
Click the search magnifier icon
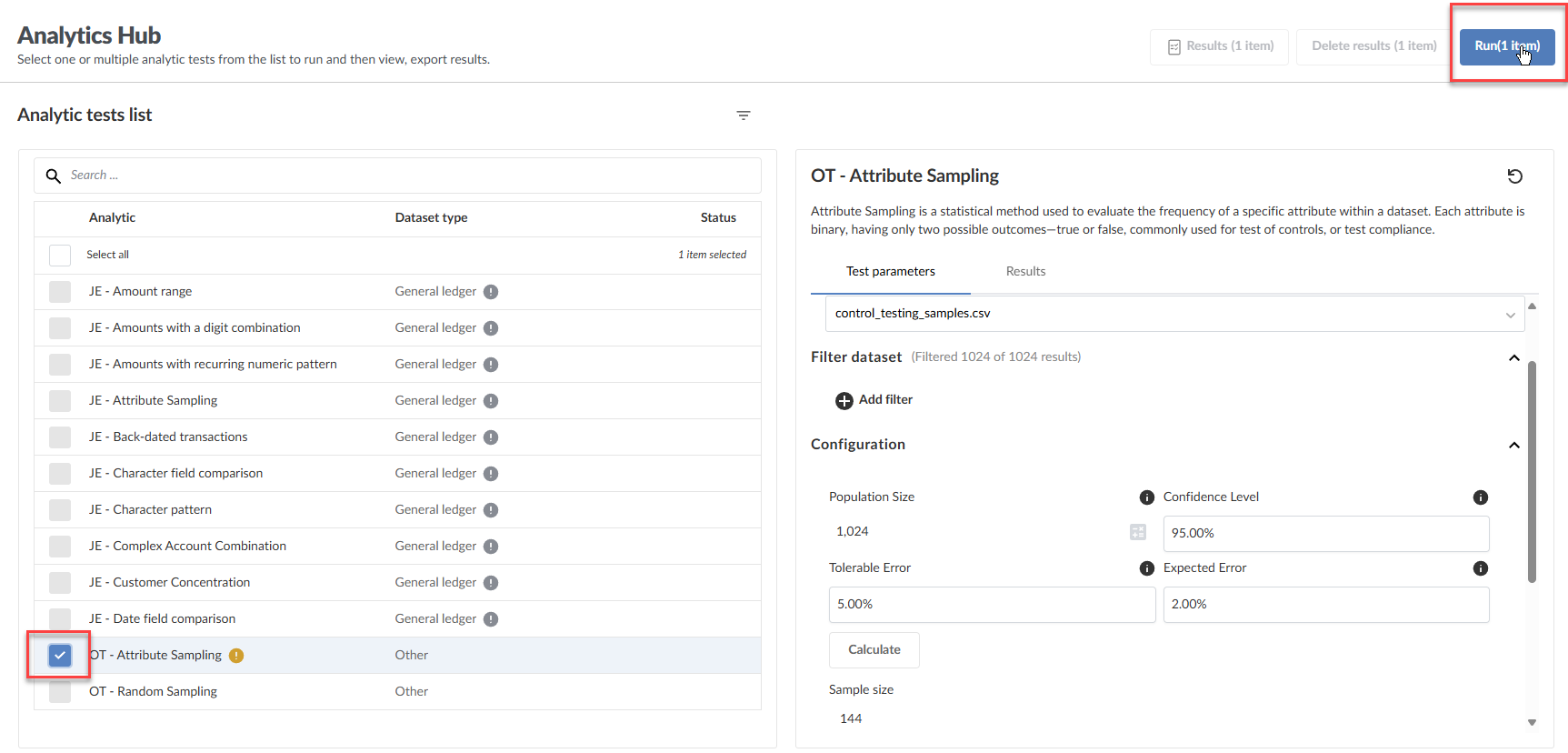[x=54, y=176]
